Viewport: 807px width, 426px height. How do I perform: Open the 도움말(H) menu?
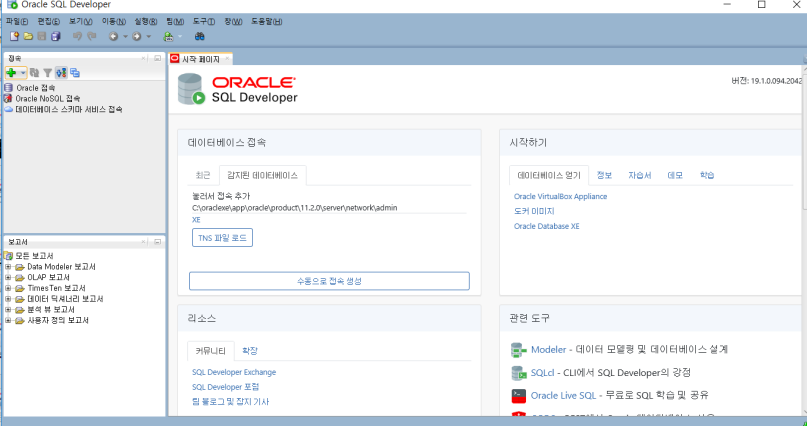coord(267,22)
